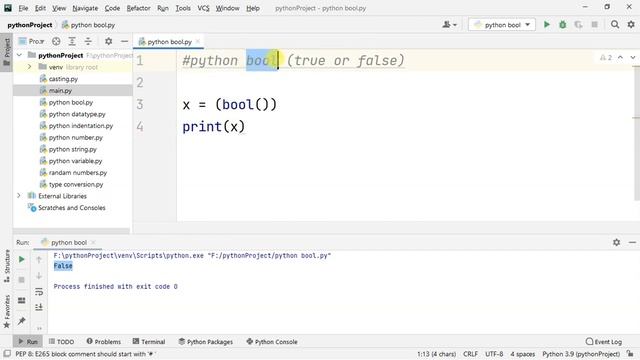Hide the Project tool window
Image resolution: width=640 pixels, height=360 pixels.
click(x=124, y=41)
